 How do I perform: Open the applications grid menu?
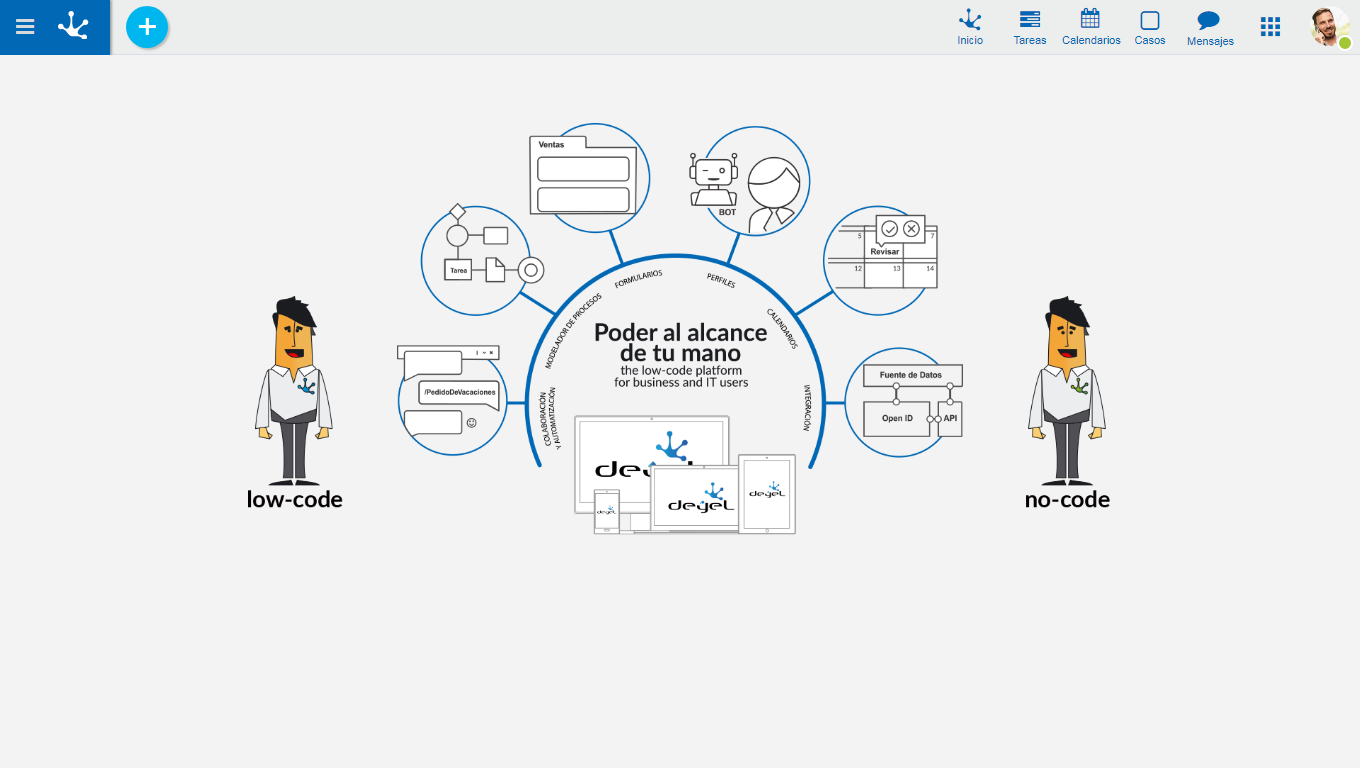[x=1270, y=27]
